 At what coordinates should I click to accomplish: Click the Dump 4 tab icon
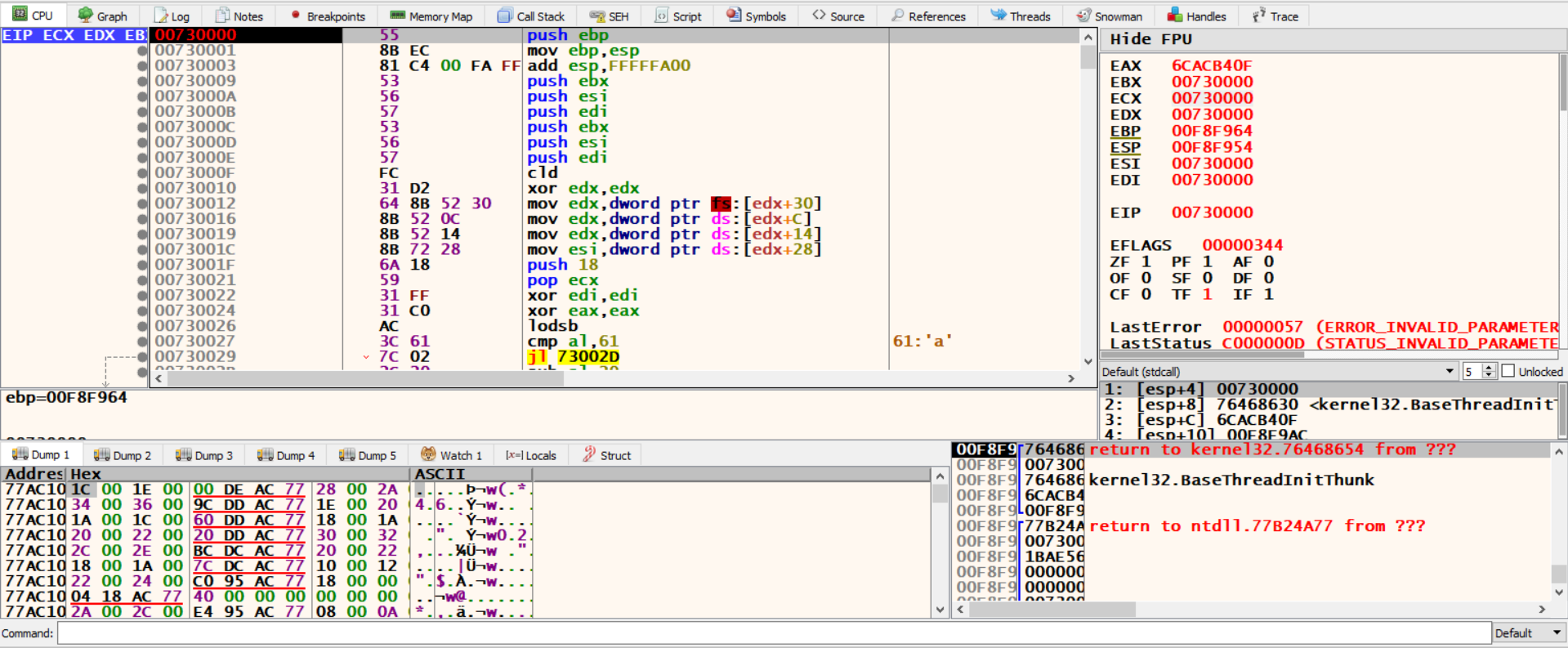point(265,454)
